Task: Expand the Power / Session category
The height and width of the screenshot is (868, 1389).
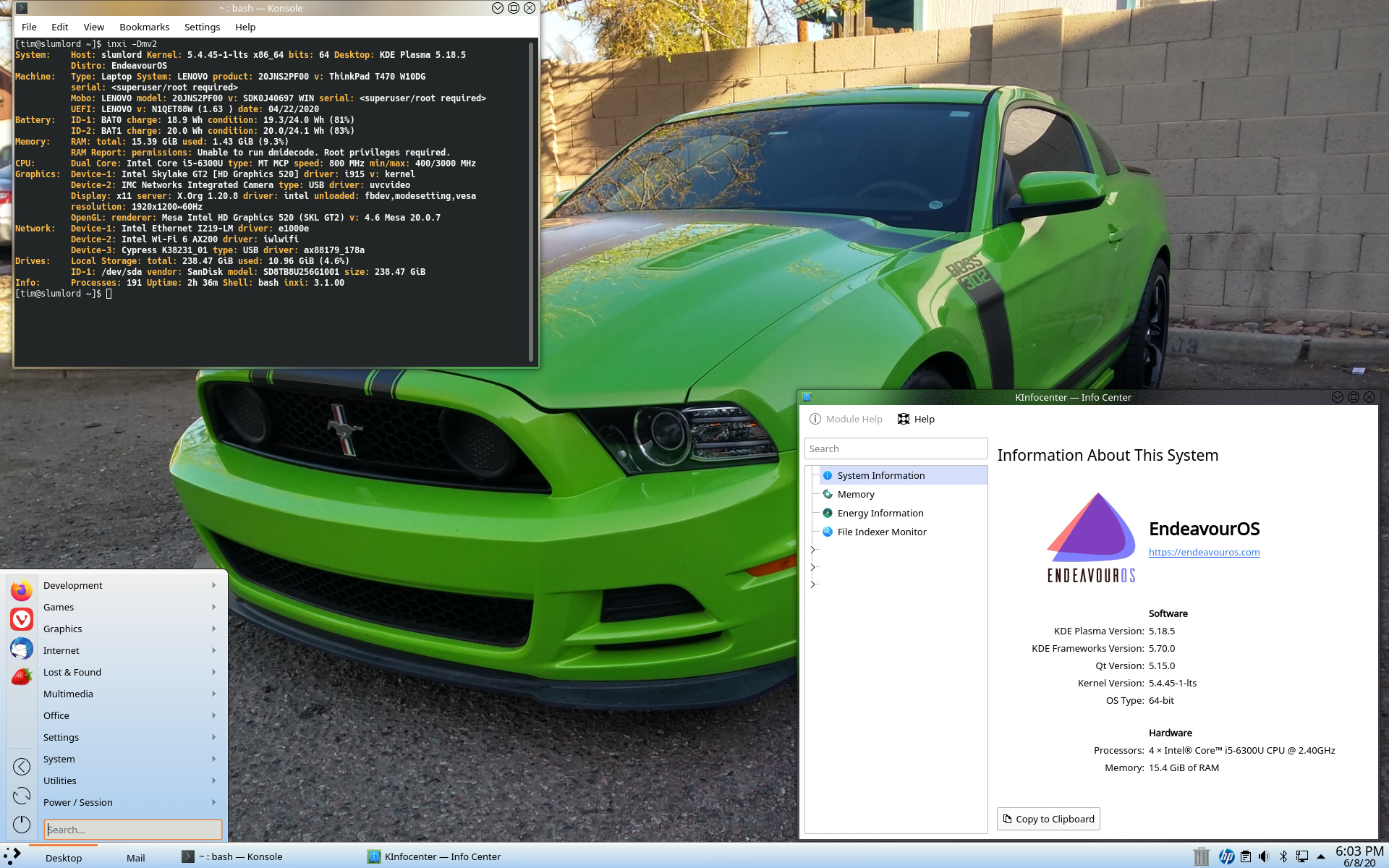Action: [130, 802]
